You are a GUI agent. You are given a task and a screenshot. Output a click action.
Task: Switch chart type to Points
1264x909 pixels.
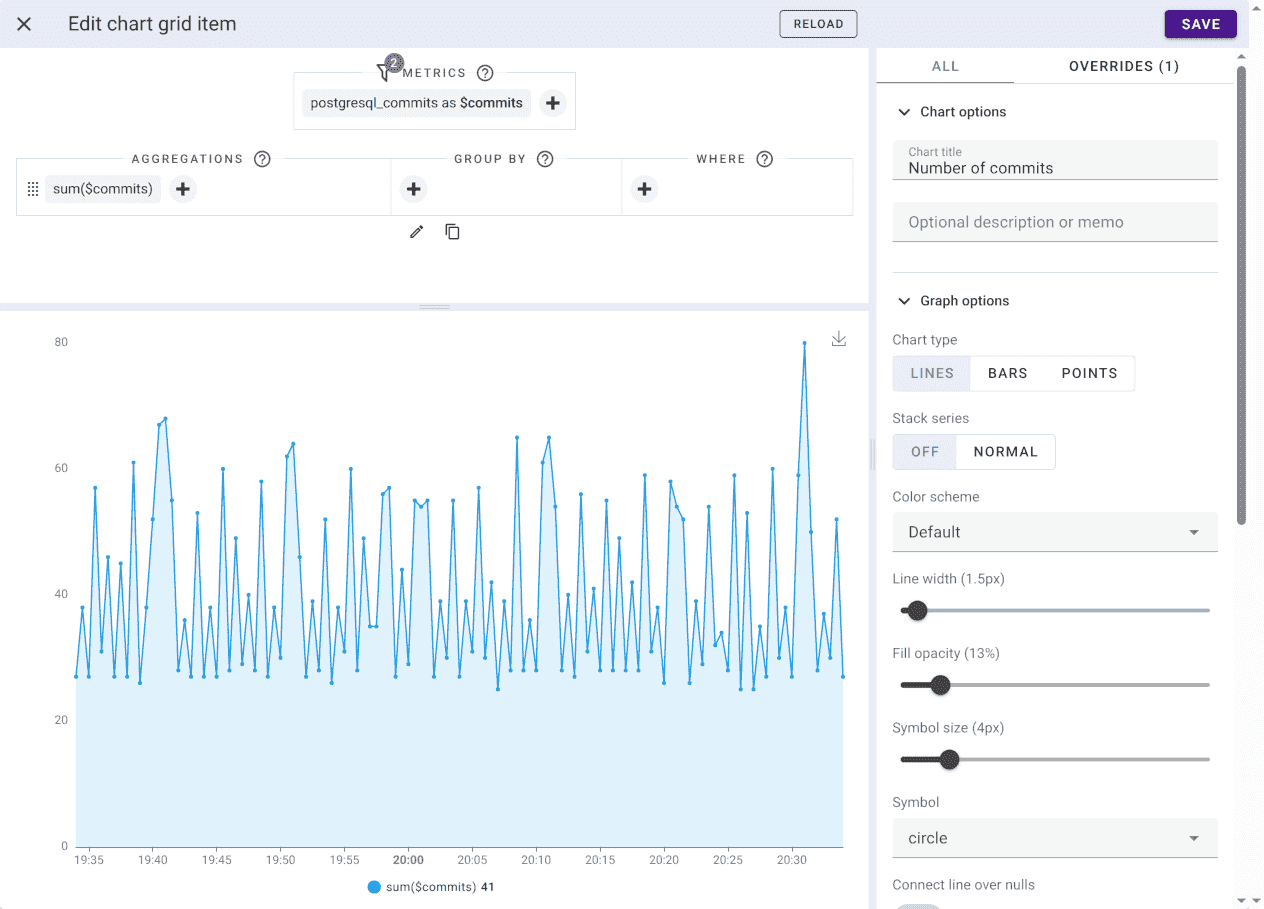click(x=1089, y=373)
